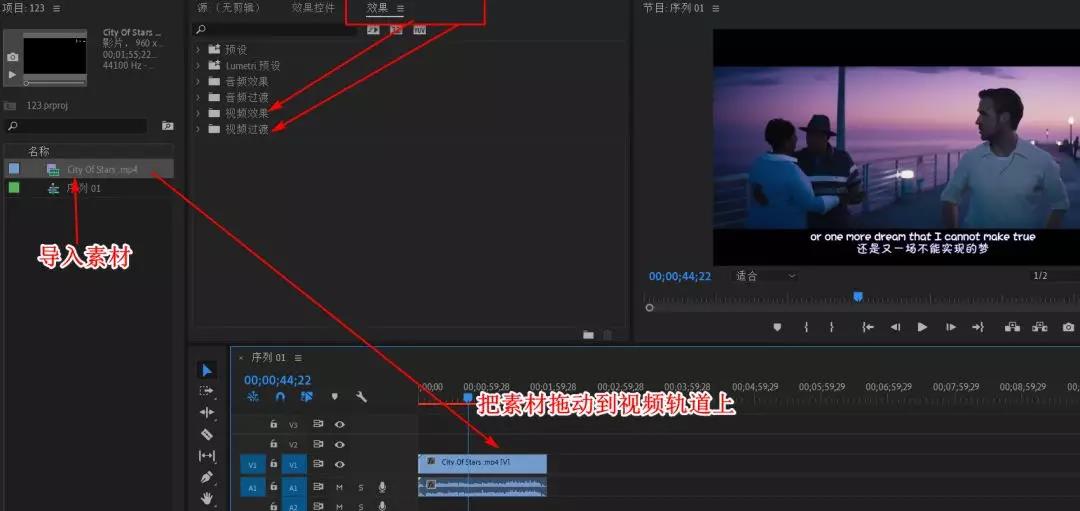Select the Slip tool
Screen dimensions: 1080x511
[x=207, y=455]
